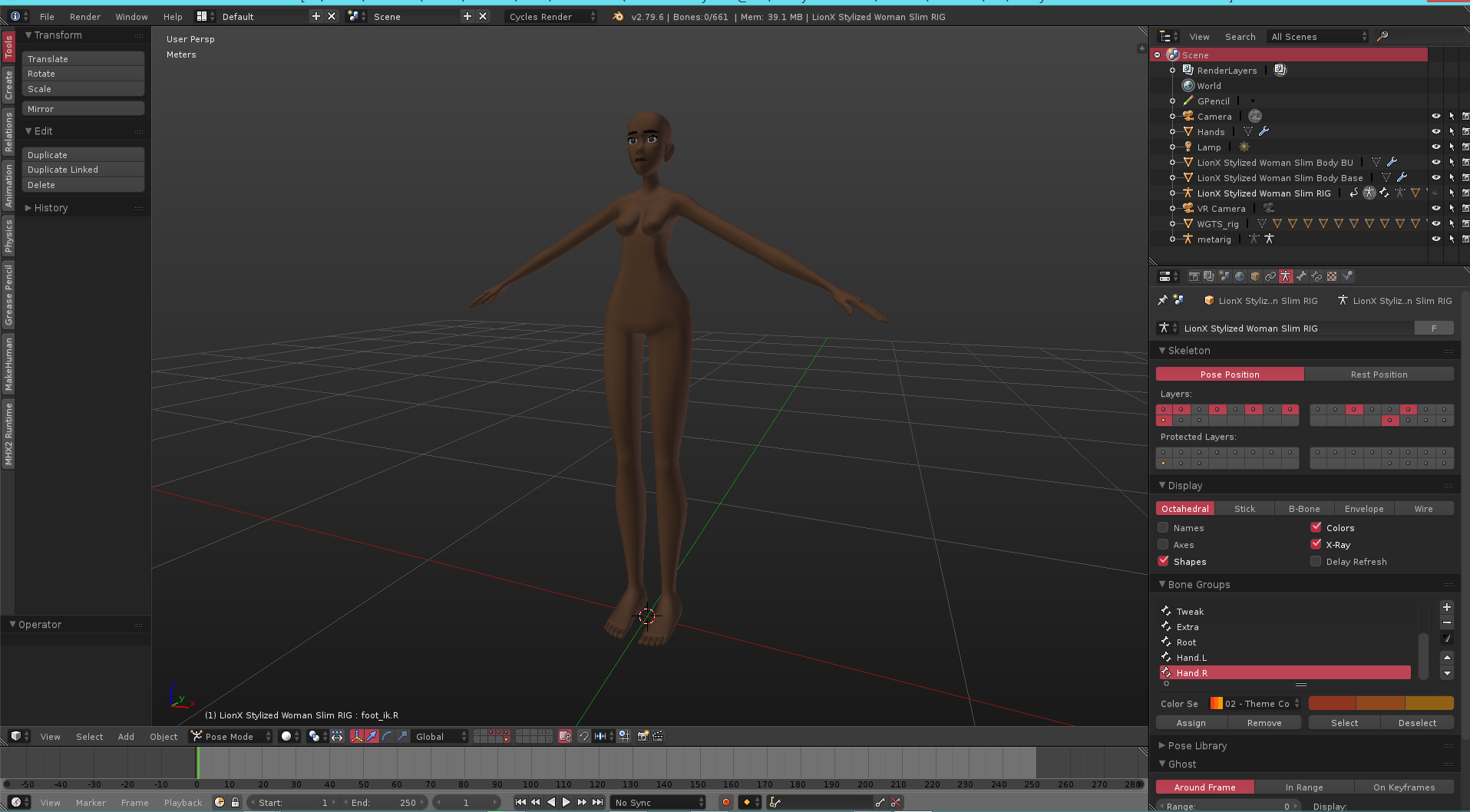1470x812 pixels.
Task: Open the World properties tab
Action: point(1240,276)
